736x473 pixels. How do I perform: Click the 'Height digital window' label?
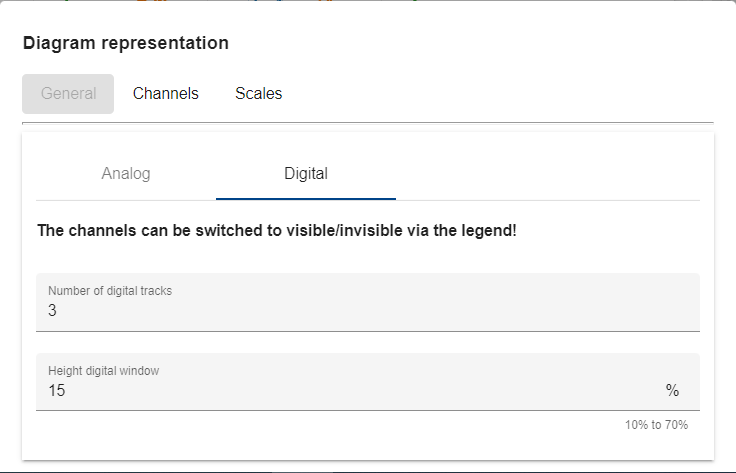tap(104, 370)
